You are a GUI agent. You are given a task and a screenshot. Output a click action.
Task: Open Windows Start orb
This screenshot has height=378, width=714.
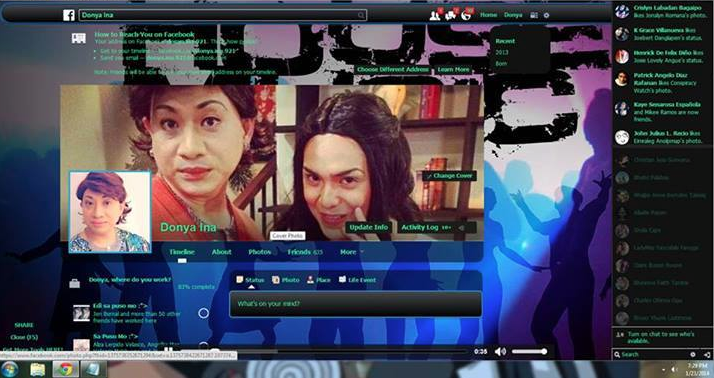10,369
